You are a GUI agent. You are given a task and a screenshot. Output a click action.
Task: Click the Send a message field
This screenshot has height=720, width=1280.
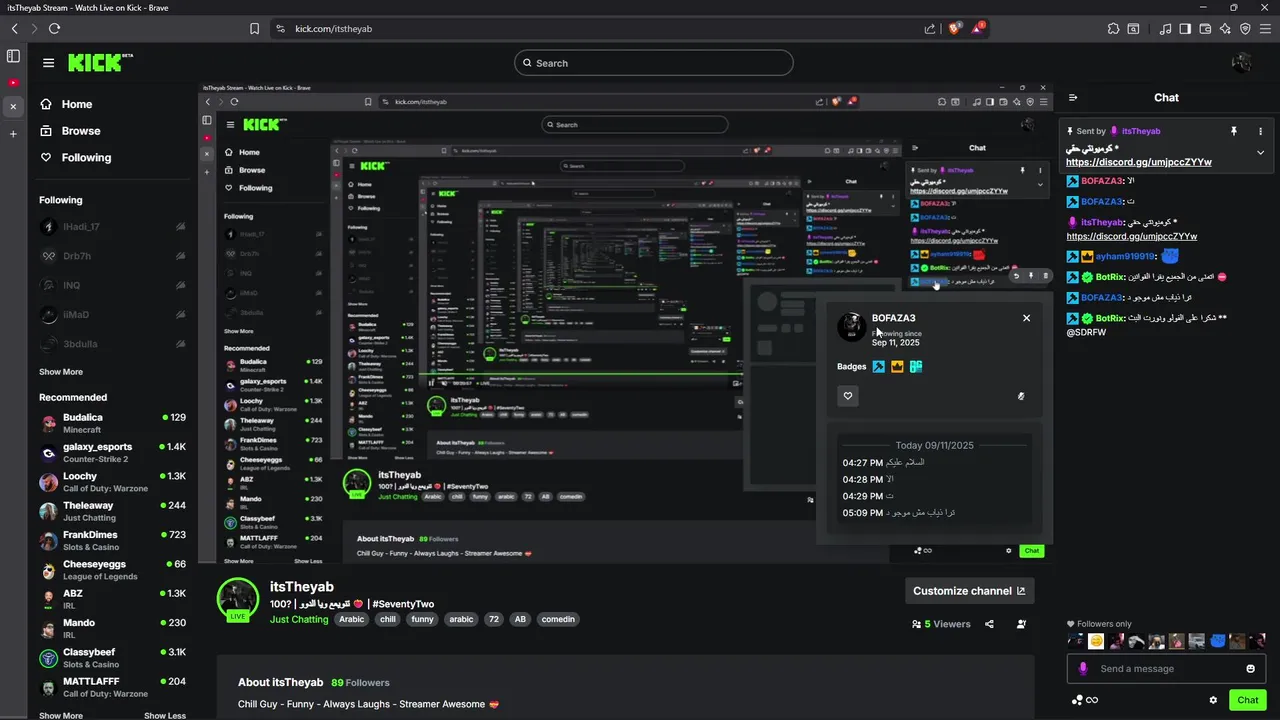click(1166, 669)
